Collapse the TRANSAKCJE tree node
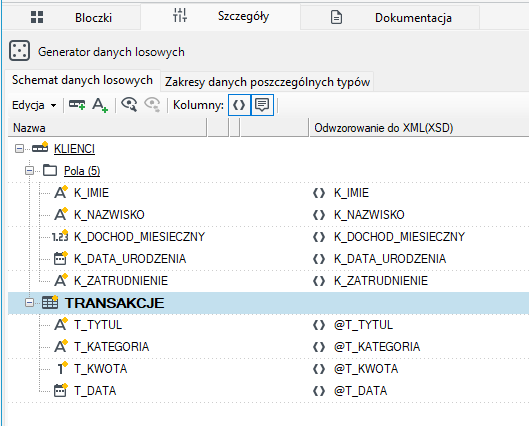The width and height of the screenshot is (529, 426). click(30, 303)
